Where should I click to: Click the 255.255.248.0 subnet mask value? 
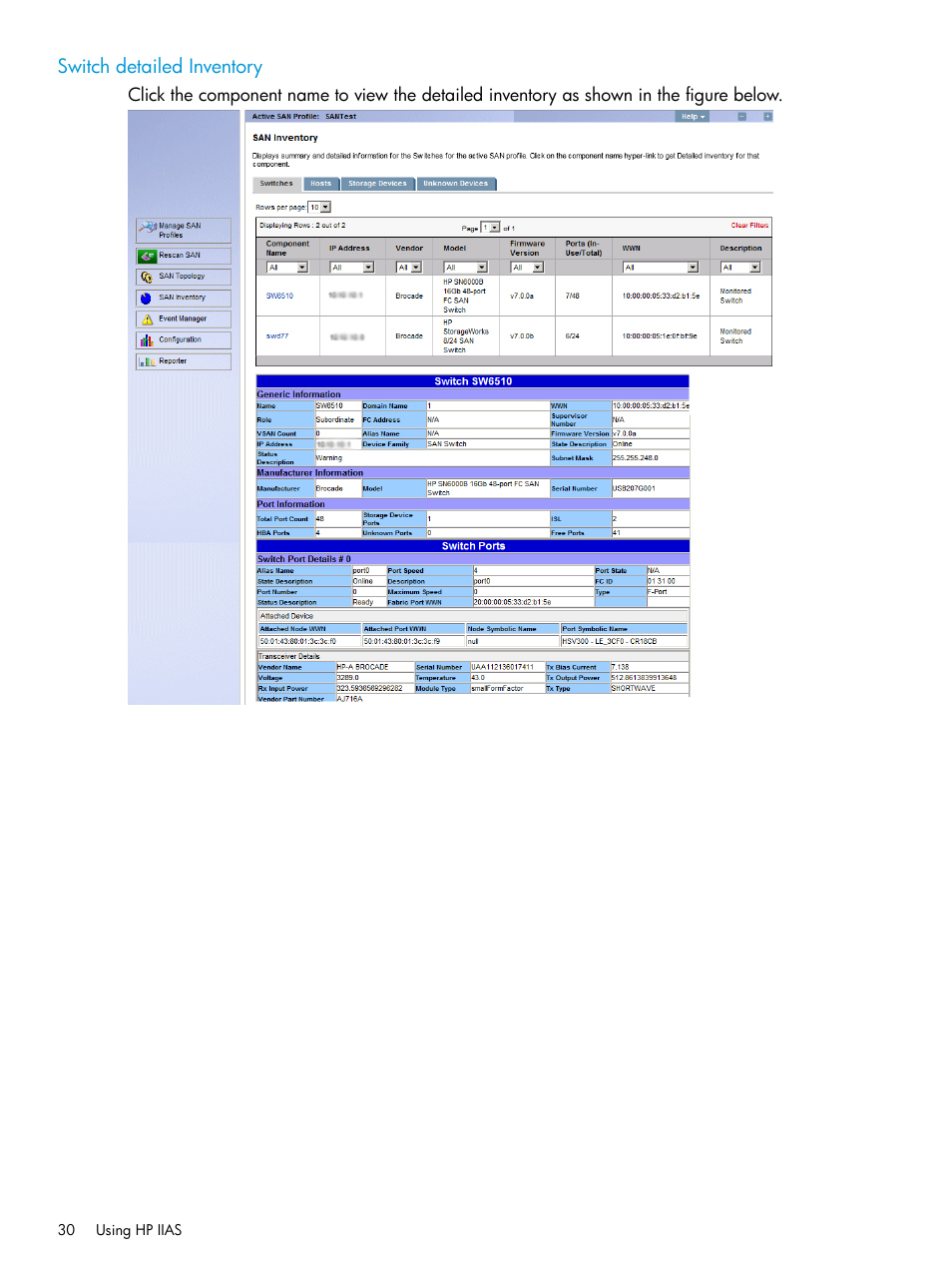click(636, 458)
